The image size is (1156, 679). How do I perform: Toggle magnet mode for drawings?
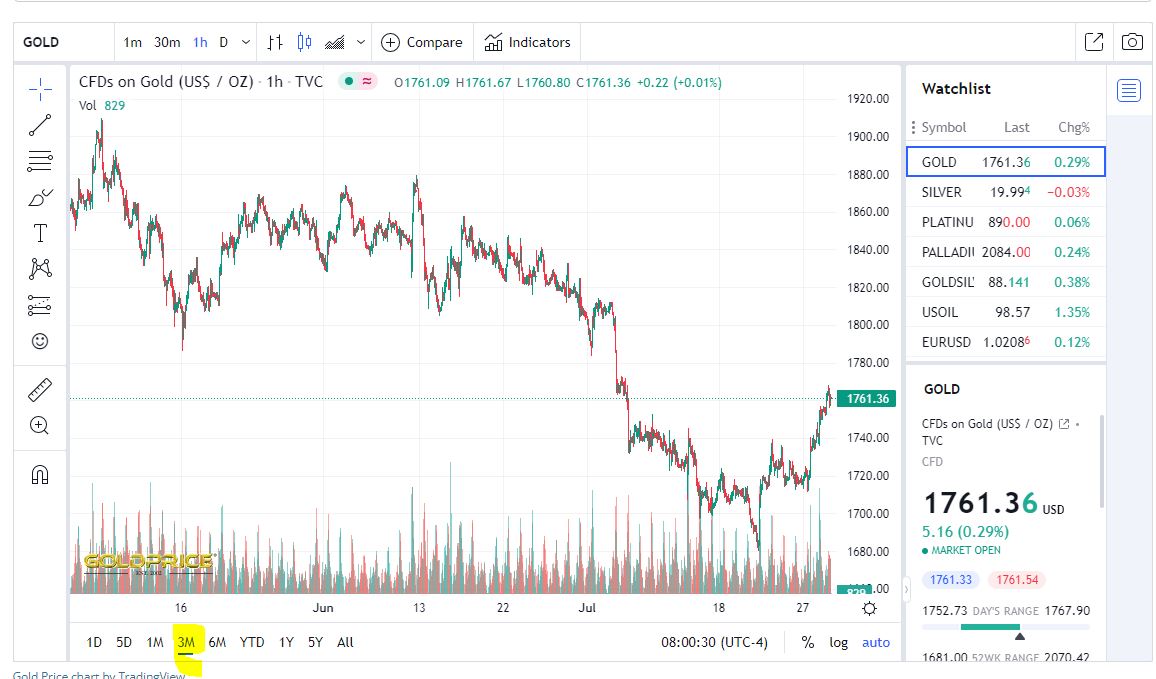[40, 474]
